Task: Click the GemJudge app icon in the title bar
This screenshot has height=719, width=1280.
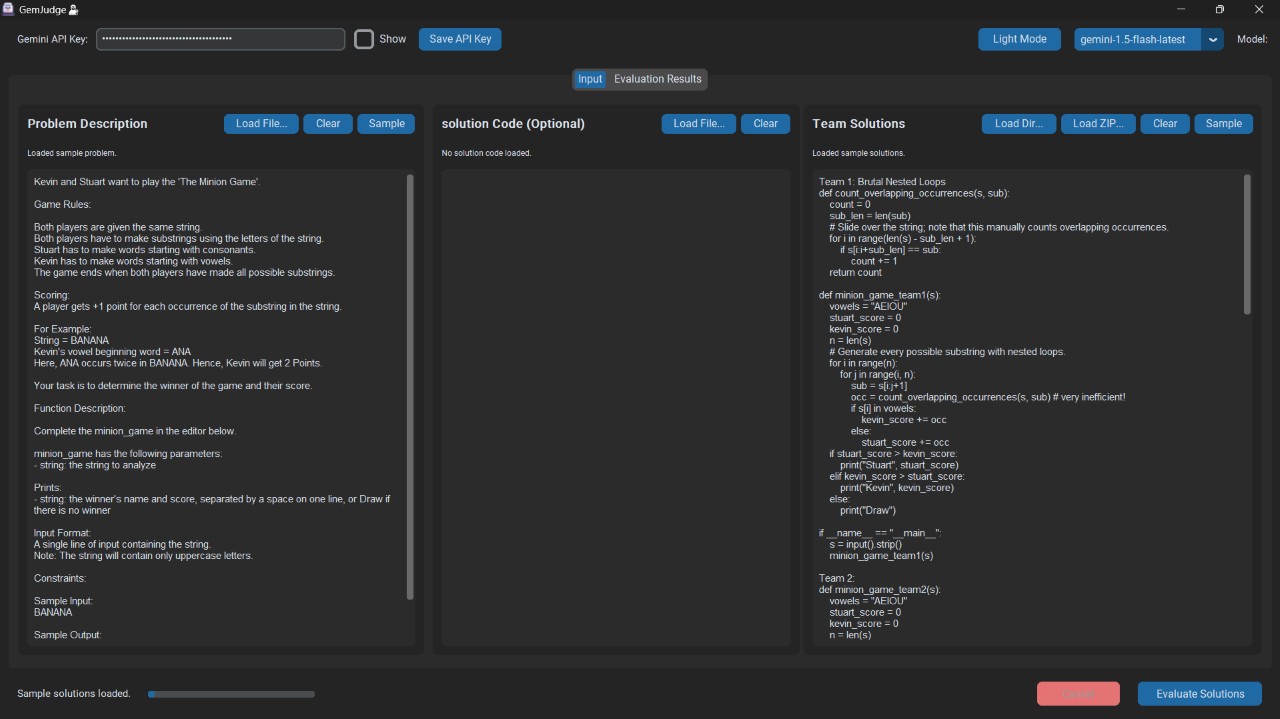Action: 8,9
